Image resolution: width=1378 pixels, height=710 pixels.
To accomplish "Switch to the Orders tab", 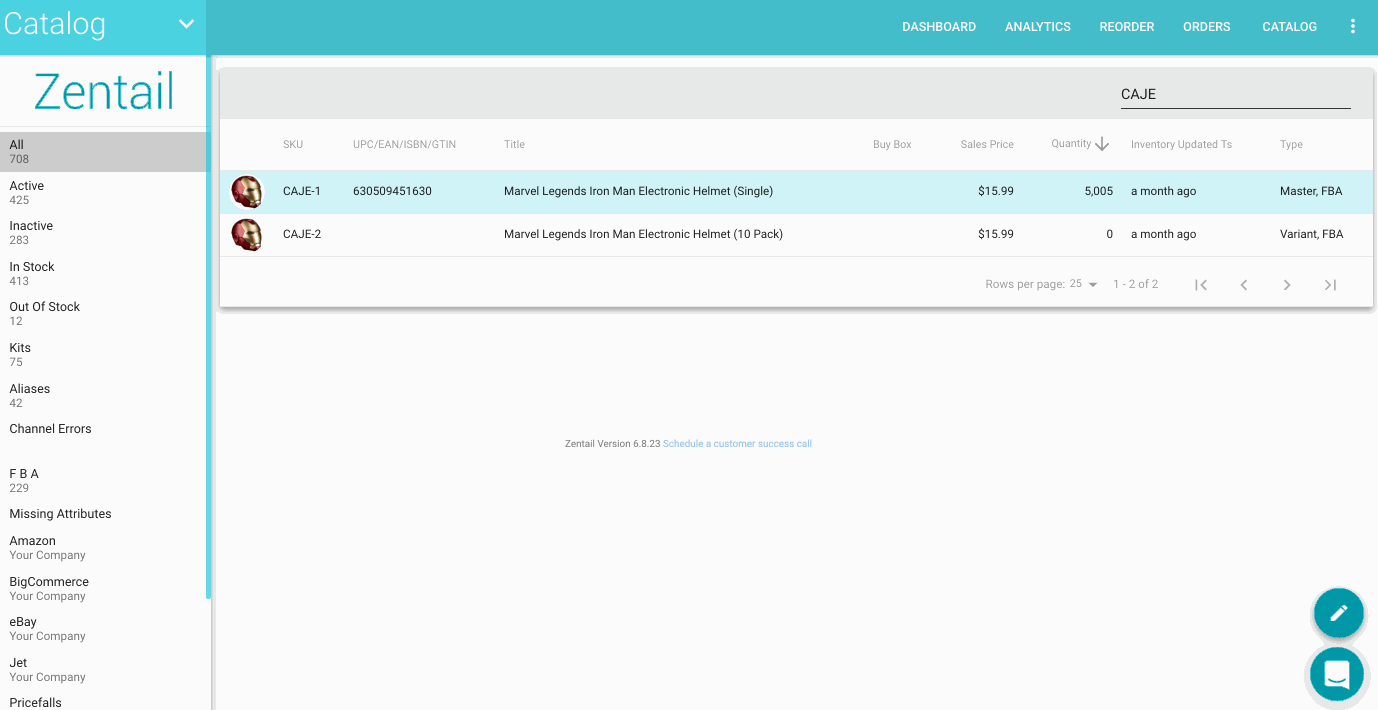I will [1207, 27].
